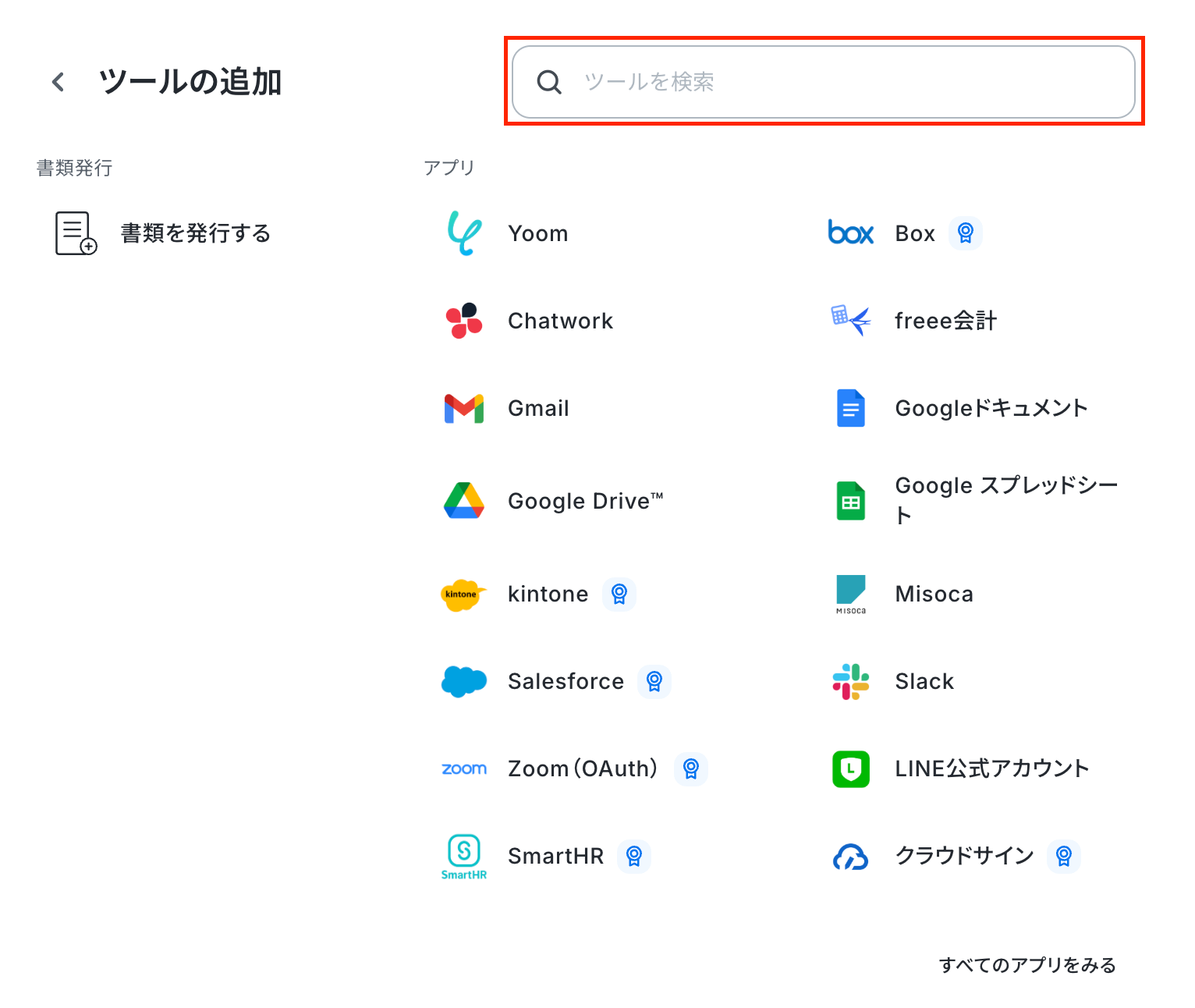Click the Google Drive triangle icon
This screenshot has height=1008, width=1195.
click(x=464, y=501)
